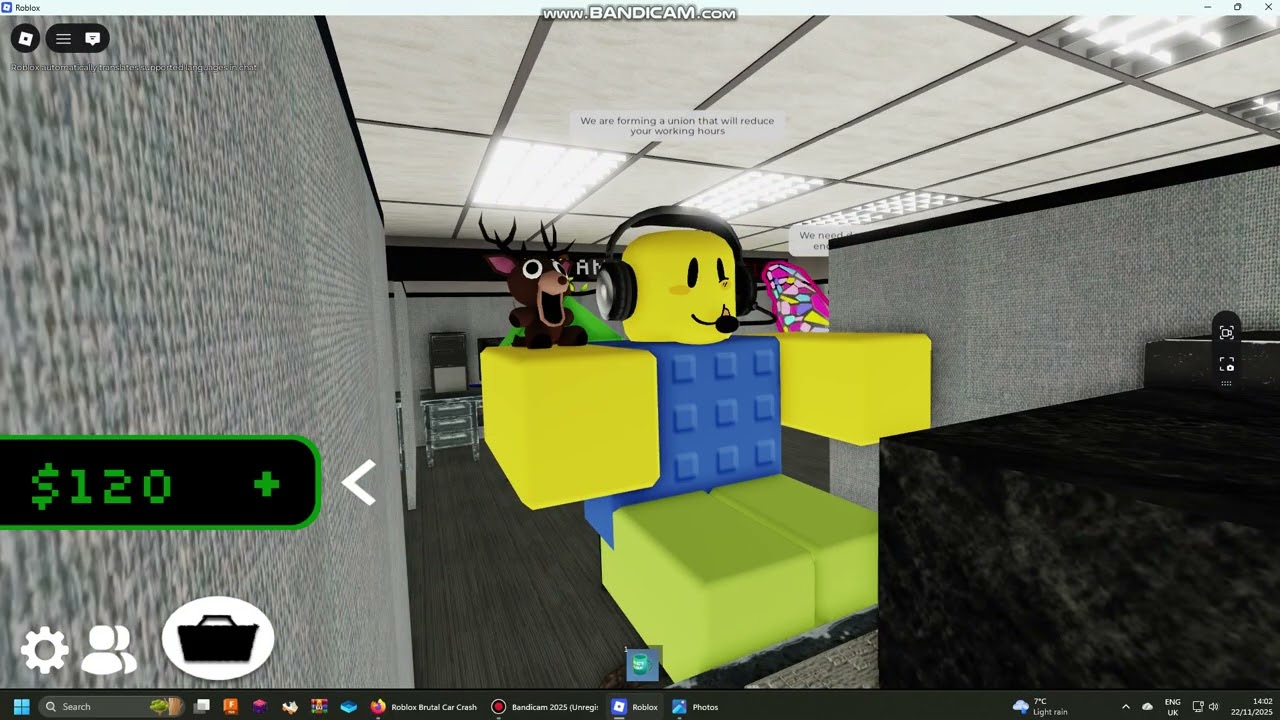The width and height of the screenshot is (1280, 720).
Task: Open the players/friends icon
Action: point(109,651)
